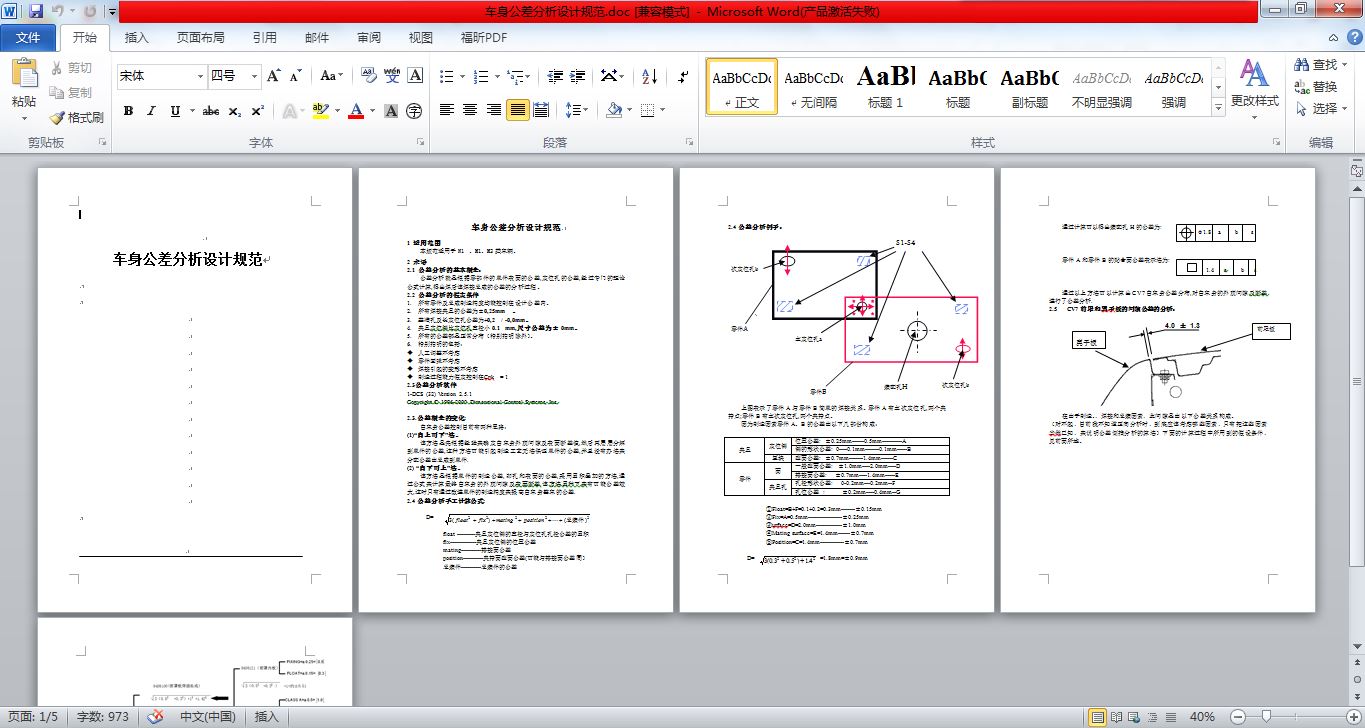Toggle italic formatting

152,111
